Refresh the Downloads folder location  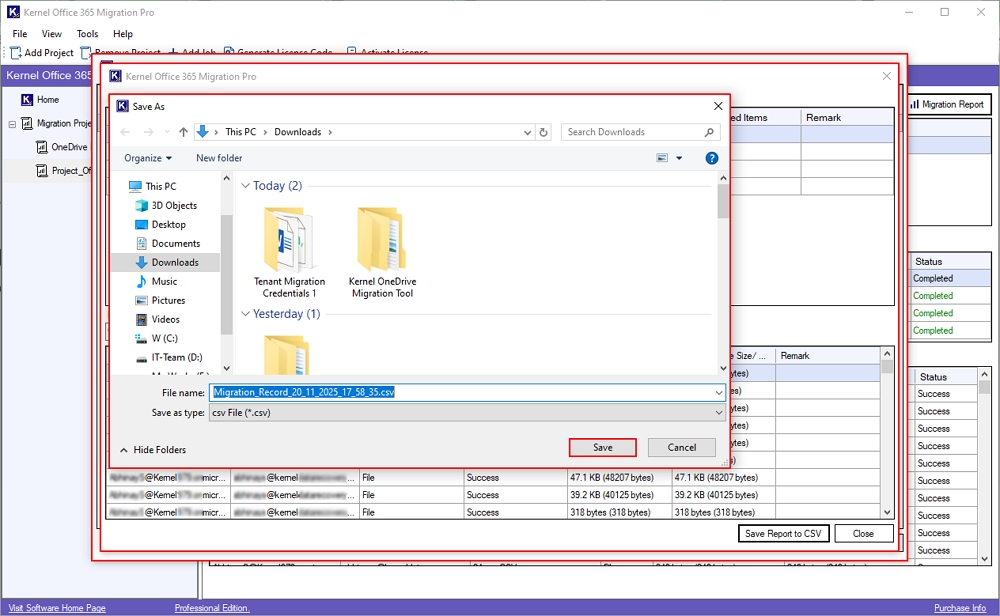click(544, 132)
